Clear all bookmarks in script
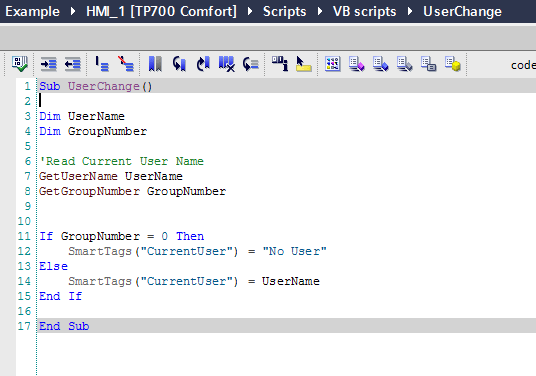 [x=227, y=64]
